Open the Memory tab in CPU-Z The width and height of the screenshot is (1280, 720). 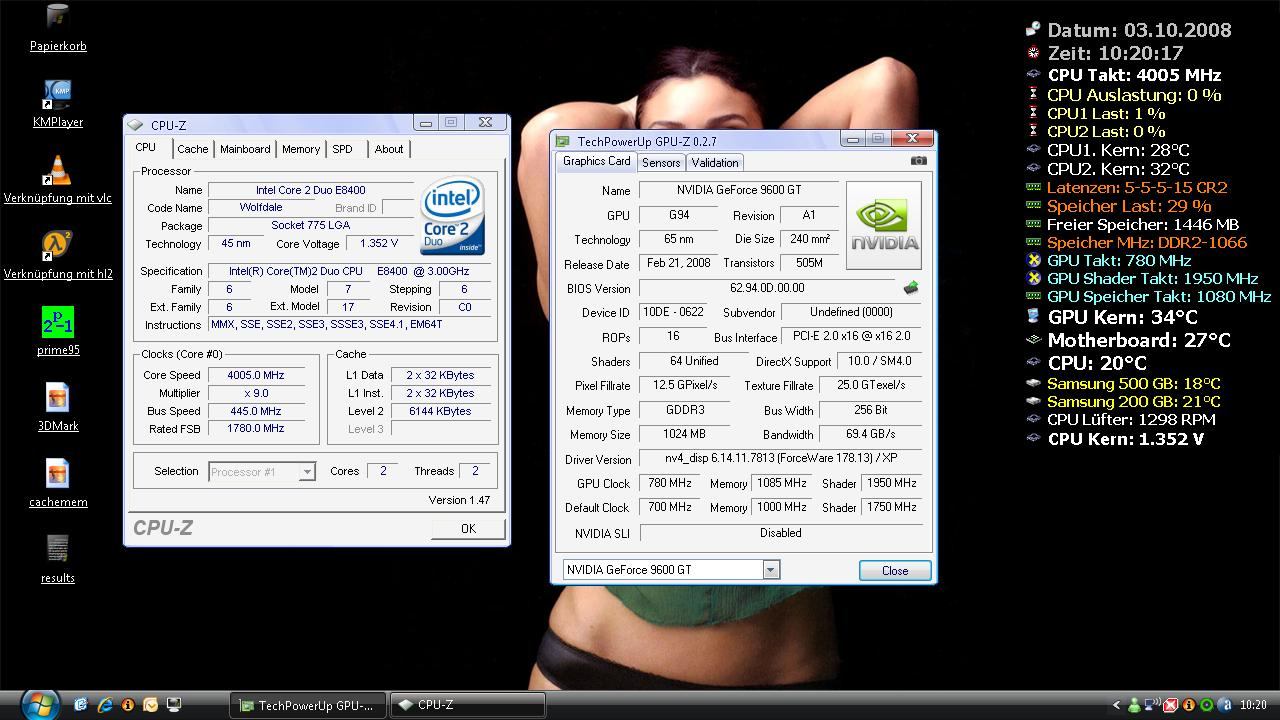301,149
